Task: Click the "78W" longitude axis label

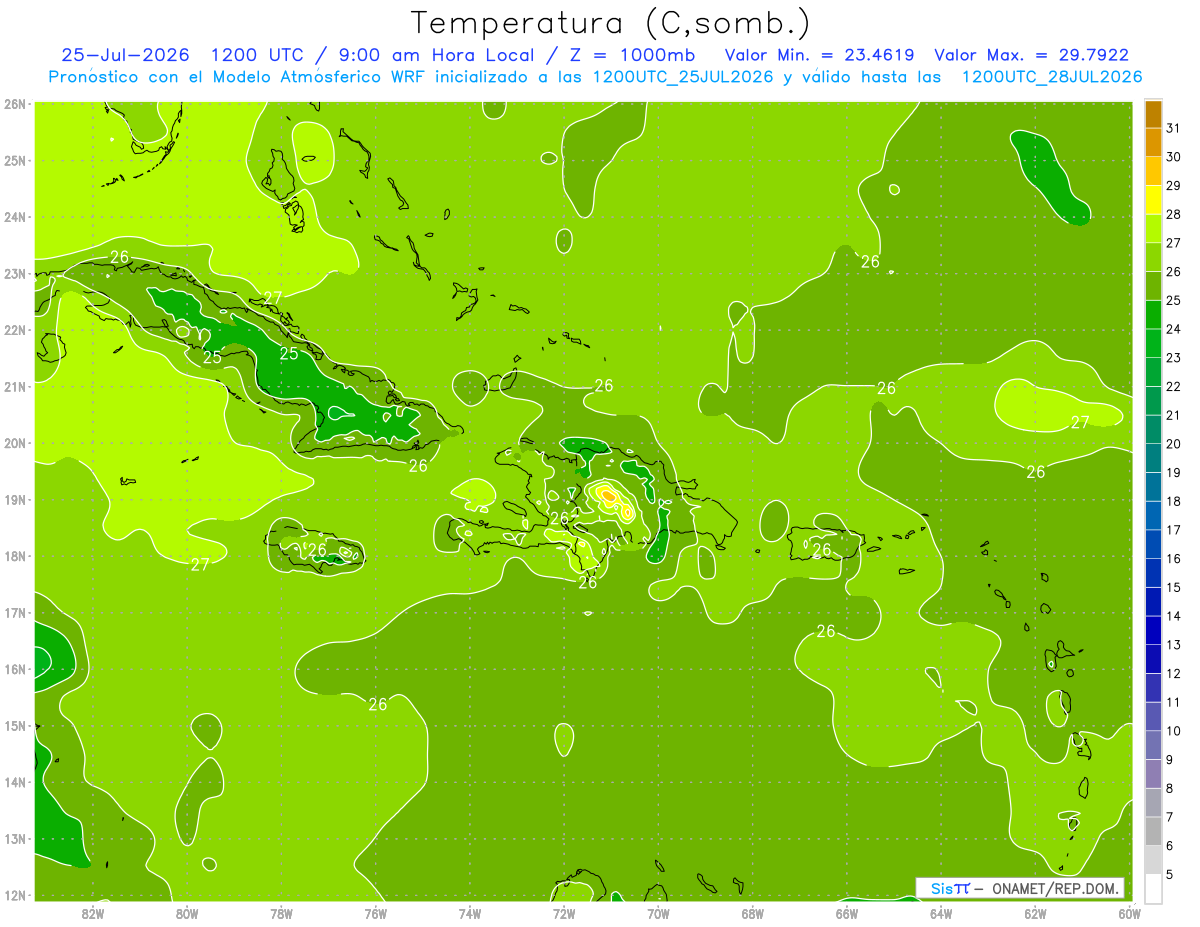Action: tap(281, 914)
